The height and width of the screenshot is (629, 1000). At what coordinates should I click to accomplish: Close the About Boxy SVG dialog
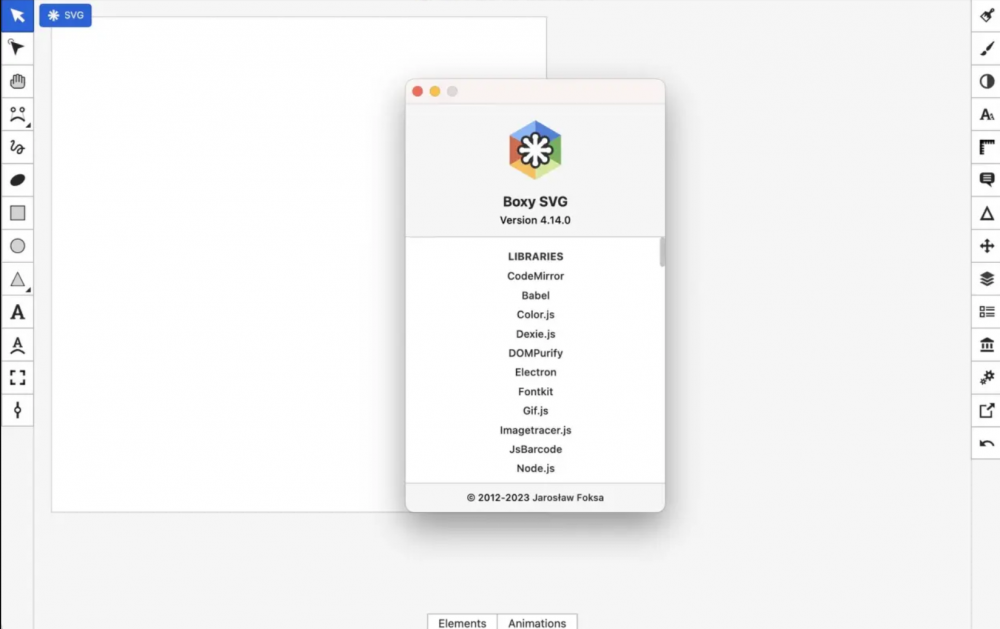418,91
